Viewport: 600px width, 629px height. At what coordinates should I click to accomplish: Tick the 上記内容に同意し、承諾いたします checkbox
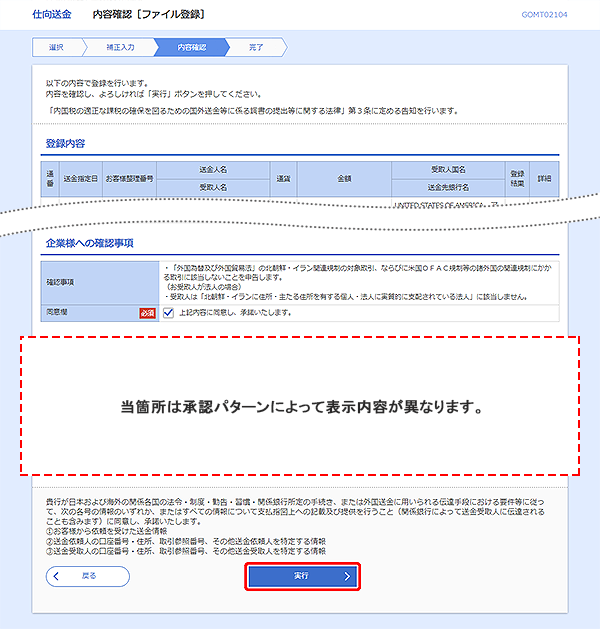(168, 313)
